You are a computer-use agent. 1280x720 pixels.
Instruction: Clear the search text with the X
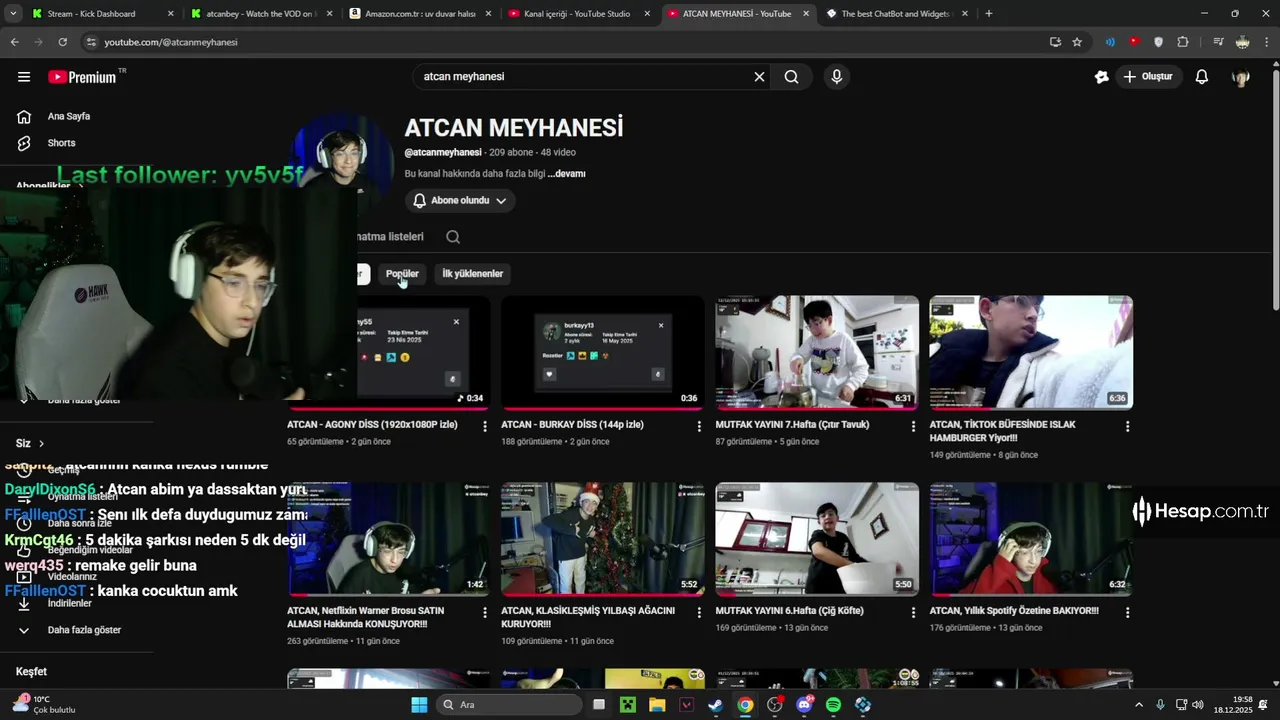click(x=759, y=77)
